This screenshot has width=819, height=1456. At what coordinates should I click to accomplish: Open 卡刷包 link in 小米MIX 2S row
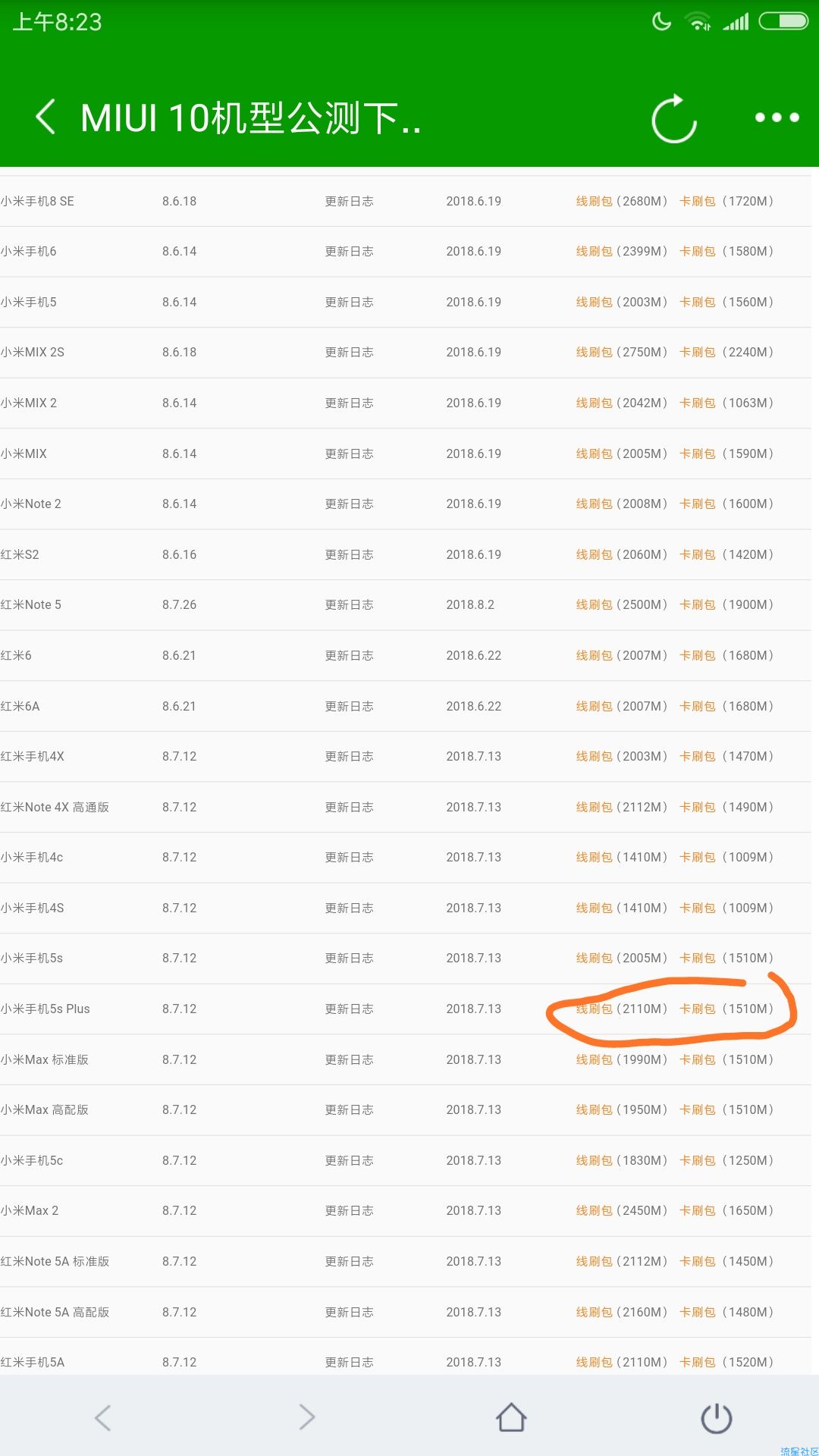(698, 352)
